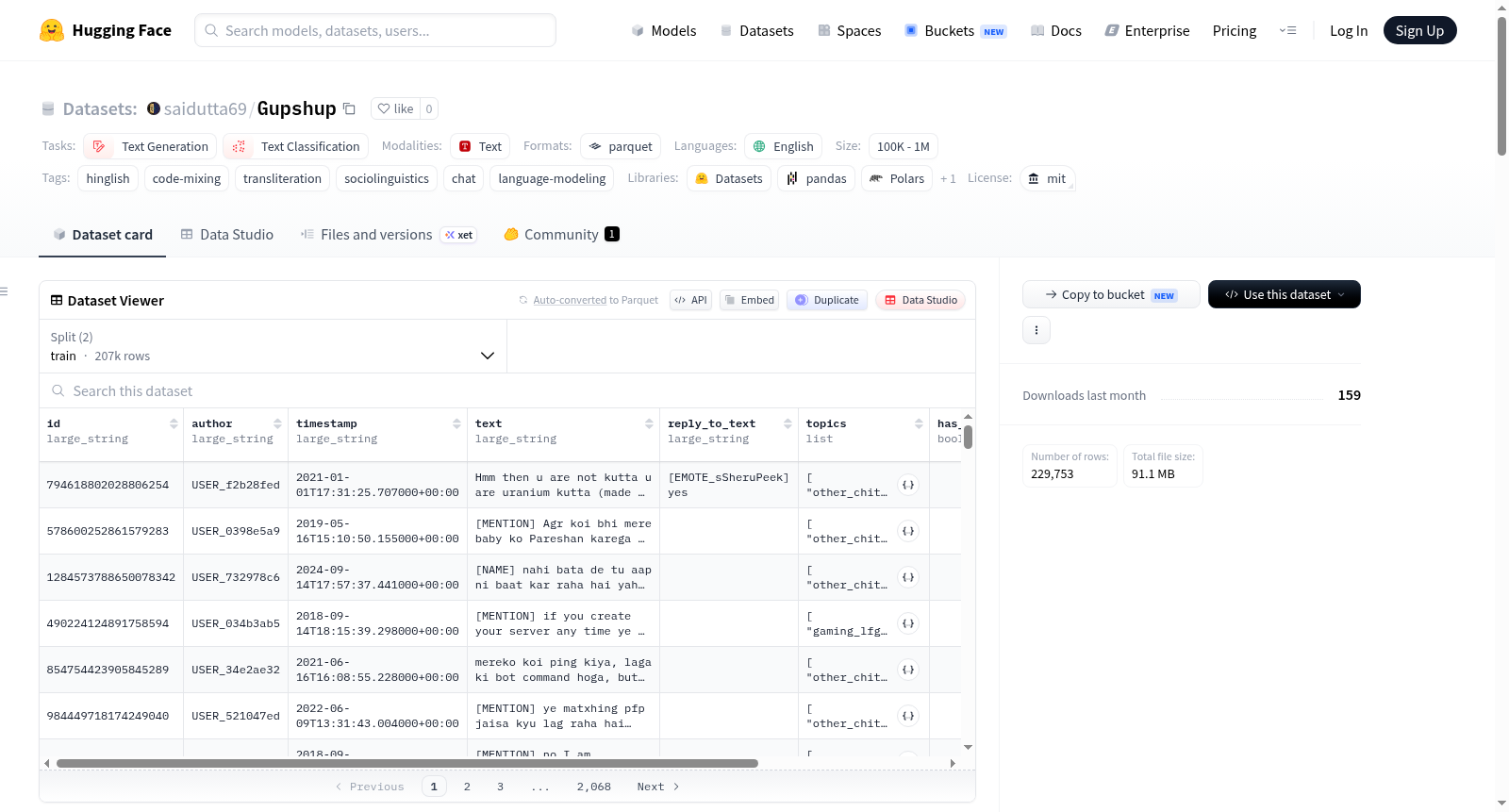Sort the reply_to_text column
Image resolution: width=1509 pixels, height=812 pixels.
point(788,423)
